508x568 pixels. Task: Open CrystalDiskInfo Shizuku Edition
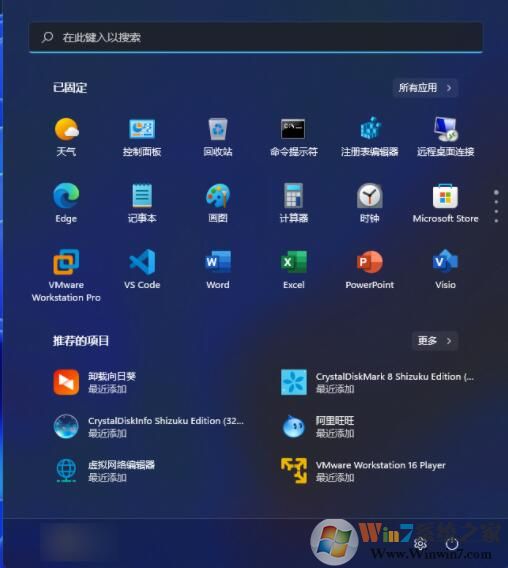click(150, 426)
